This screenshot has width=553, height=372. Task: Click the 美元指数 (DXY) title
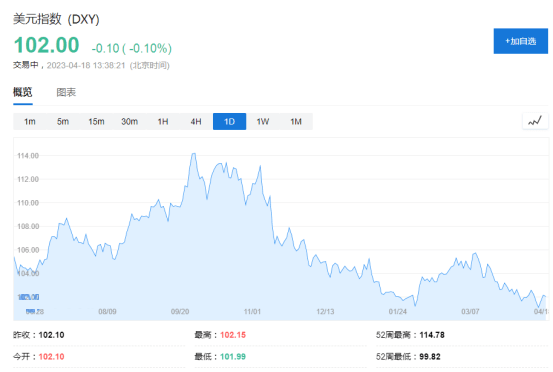click(x=56, y=19)
